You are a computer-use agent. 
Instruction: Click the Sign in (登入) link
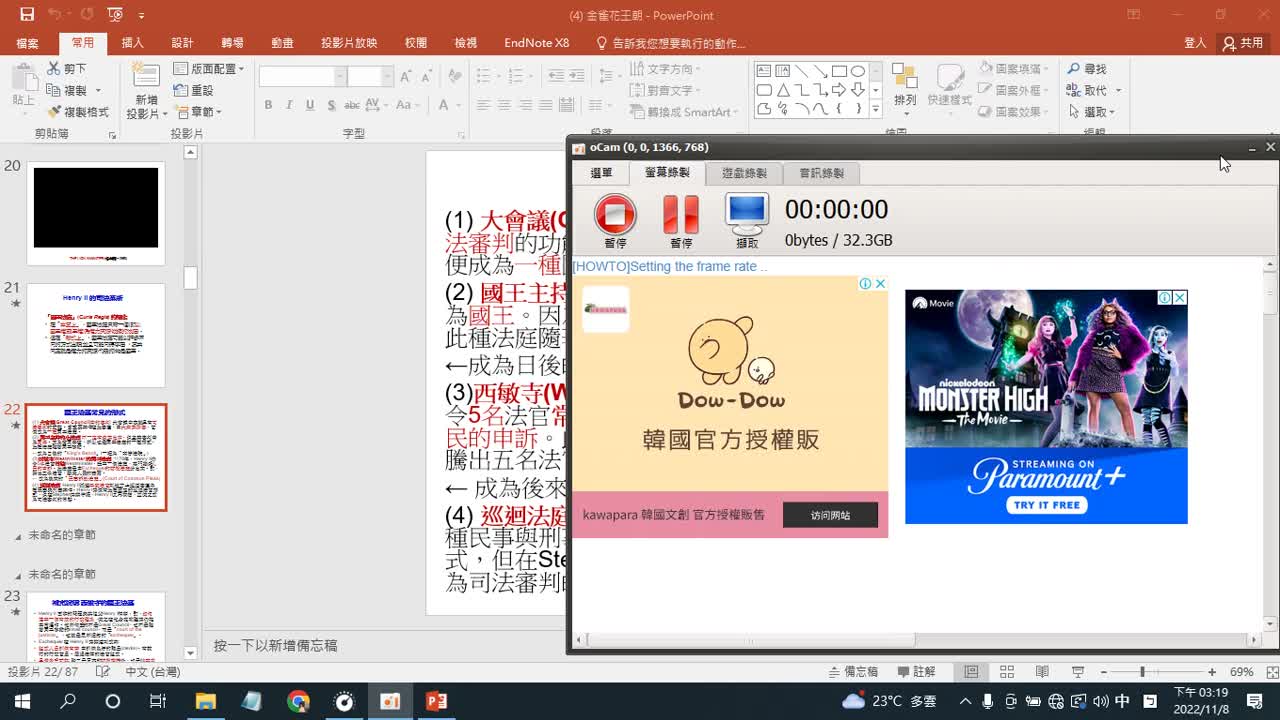[x=1195, y=43]
